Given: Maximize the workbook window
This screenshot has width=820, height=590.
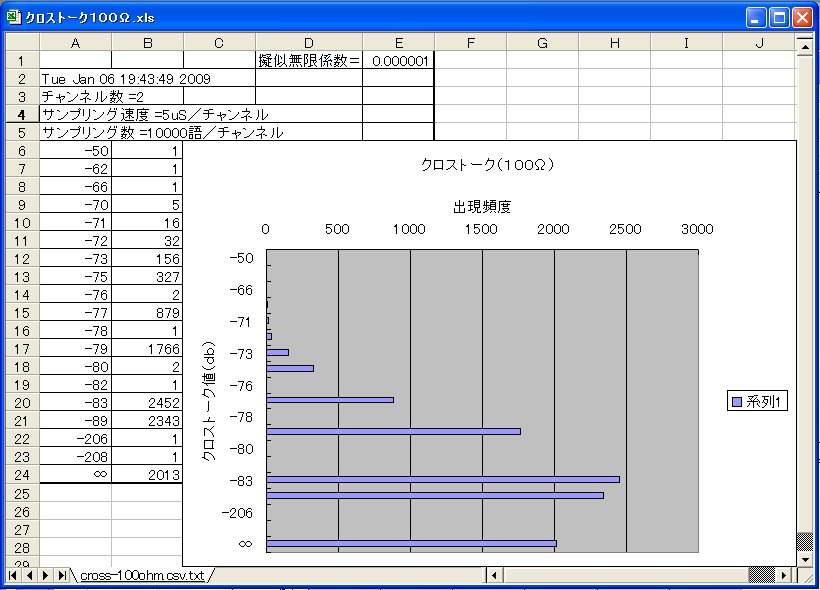Looking at the screenshot, I should [x=780, y=17].
